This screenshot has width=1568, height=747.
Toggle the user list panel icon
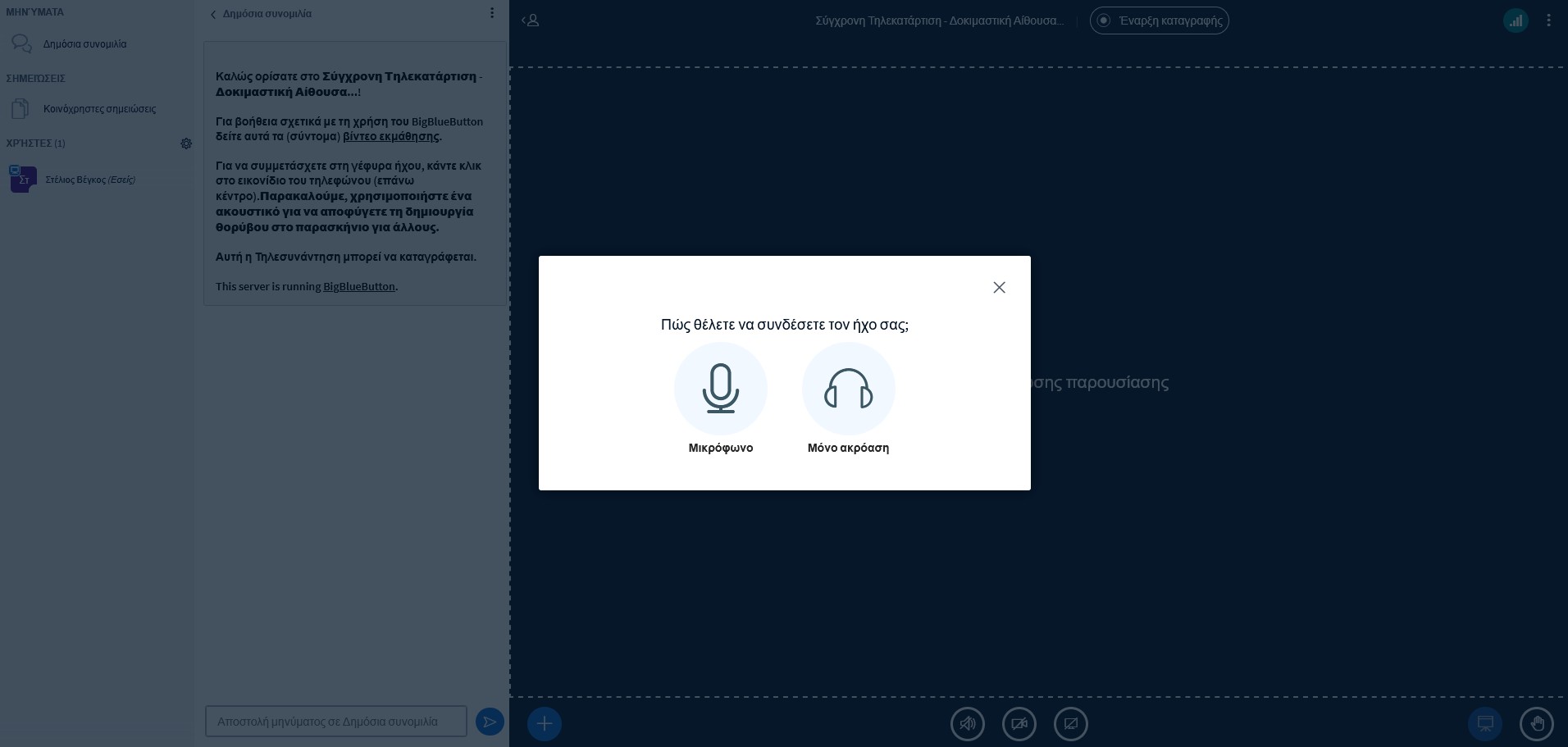531,20
